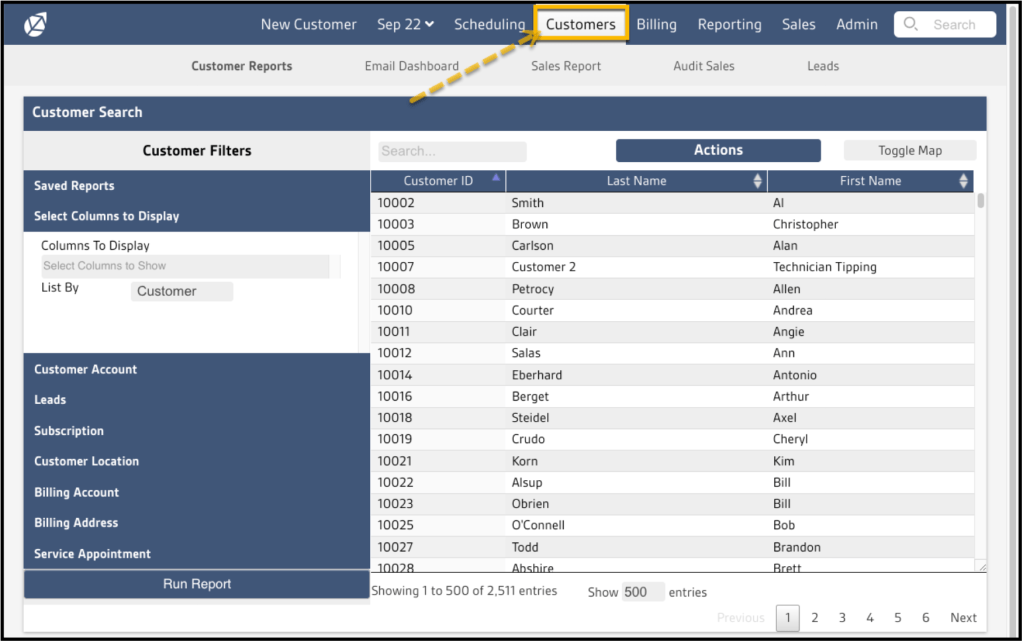Sort by Customer ID column arrow
This screenshot has width=1023, height=642.
[x=496, y=178]
